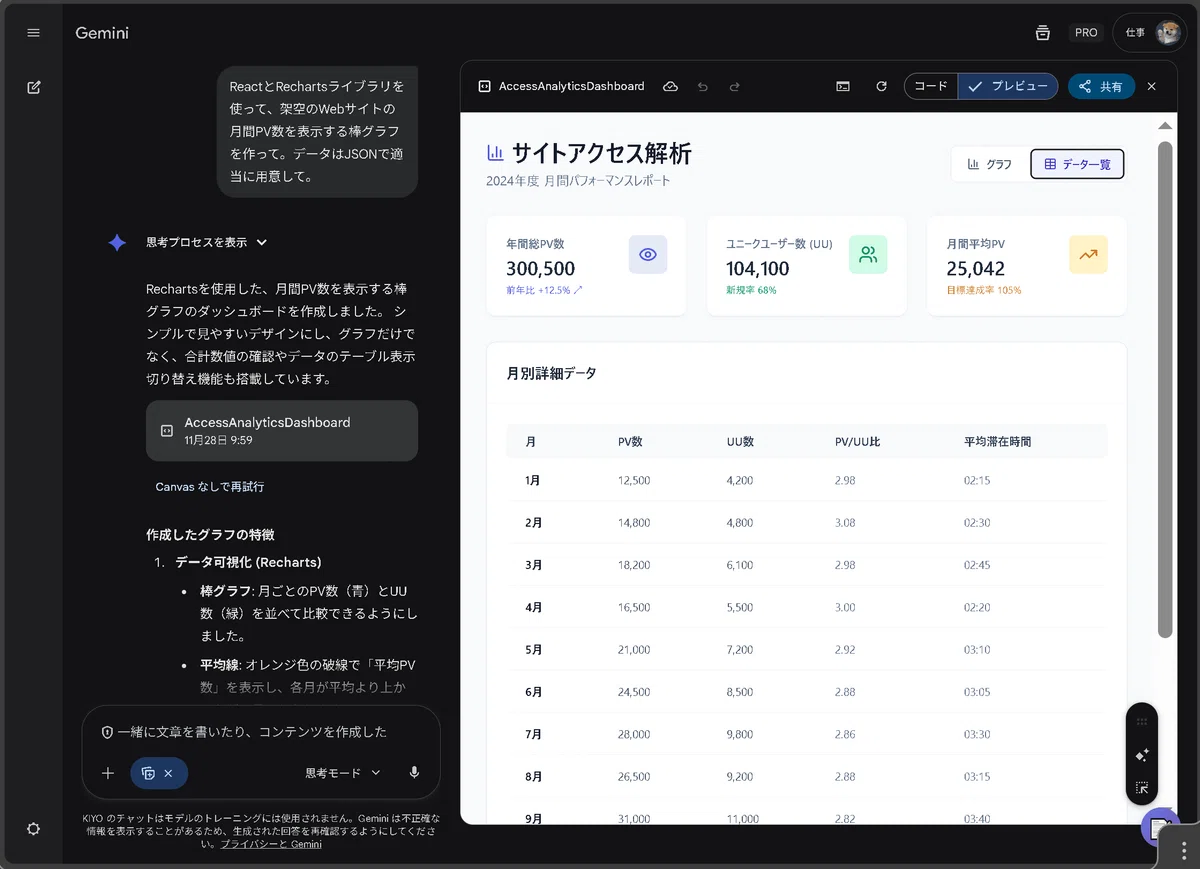Viewport: 1200px width, 869px height.
Task: Refresh the canvas preview
Action: click(x=881, y=87)
